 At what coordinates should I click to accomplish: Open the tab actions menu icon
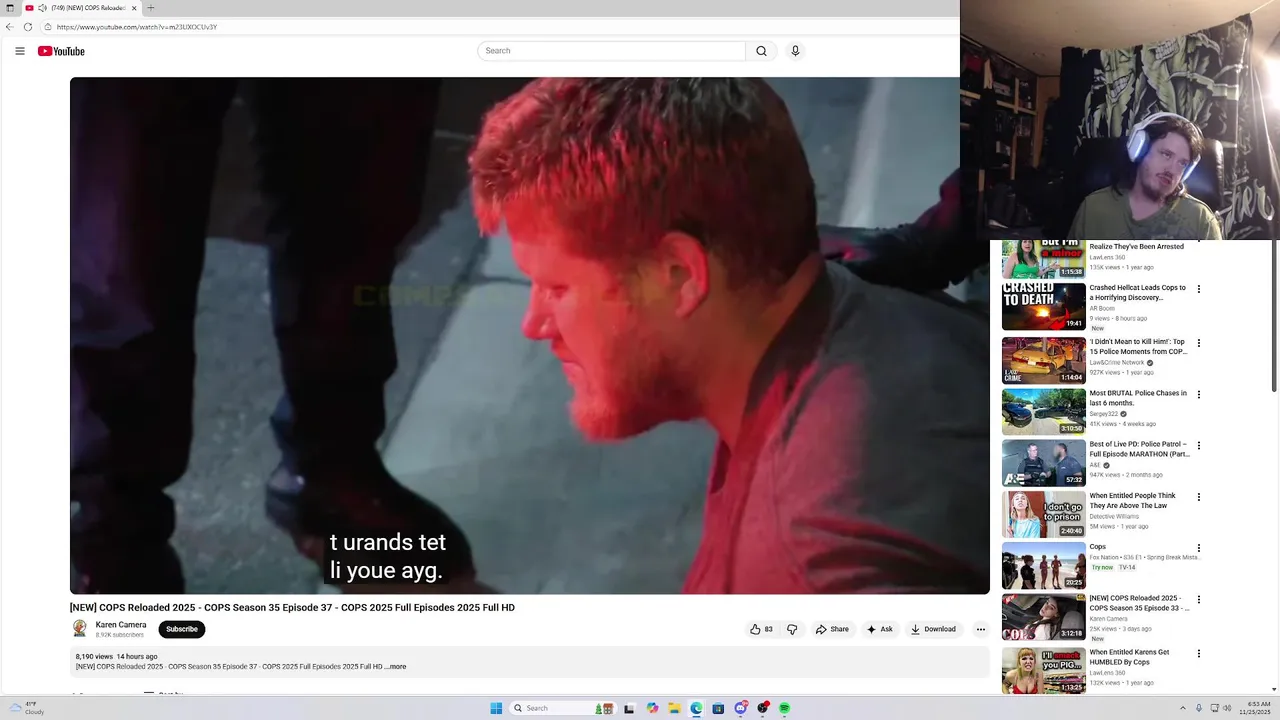coord(9,8)
